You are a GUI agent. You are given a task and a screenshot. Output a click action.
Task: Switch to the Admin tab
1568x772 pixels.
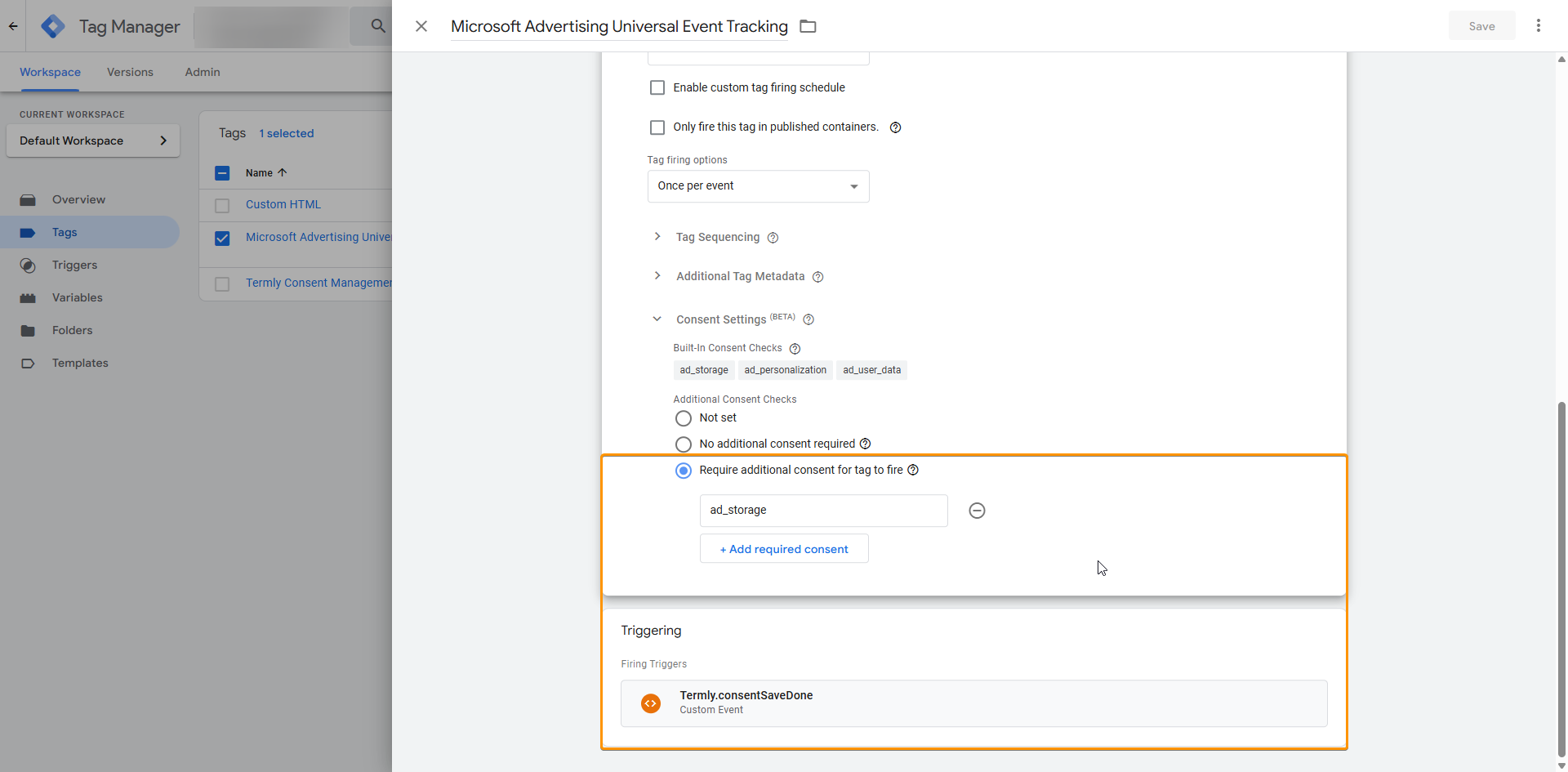click(x=203, y=72)
